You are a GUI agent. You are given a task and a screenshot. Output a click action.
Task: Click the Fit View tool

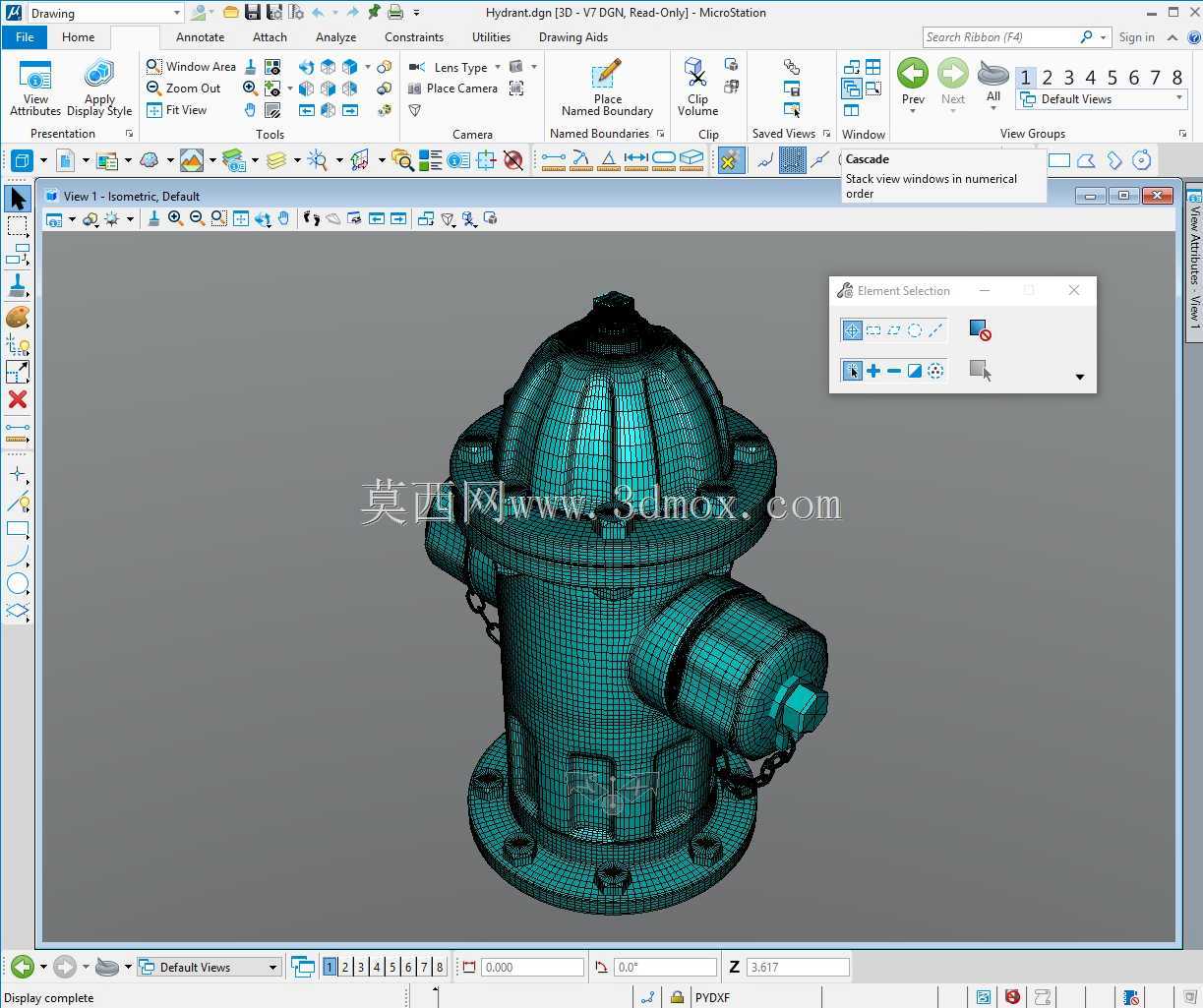click(177, 110)
